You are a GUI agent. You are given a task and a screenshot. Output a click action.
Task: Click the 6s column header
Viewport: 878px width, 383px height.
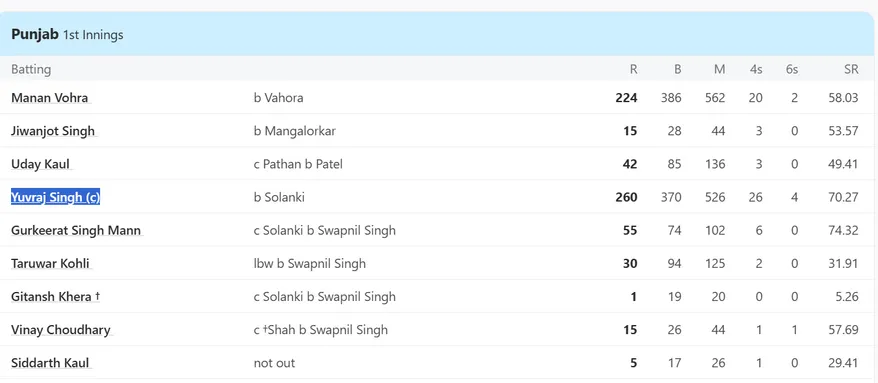[x=792, y=69]
